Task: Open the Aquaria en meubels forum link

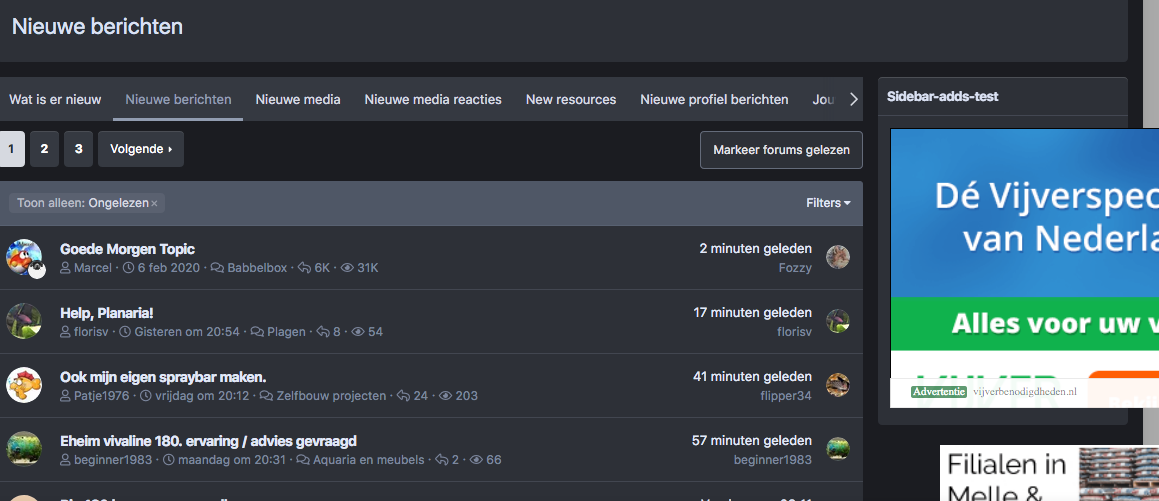Action: pyautogui.click(x=369, y=460)
